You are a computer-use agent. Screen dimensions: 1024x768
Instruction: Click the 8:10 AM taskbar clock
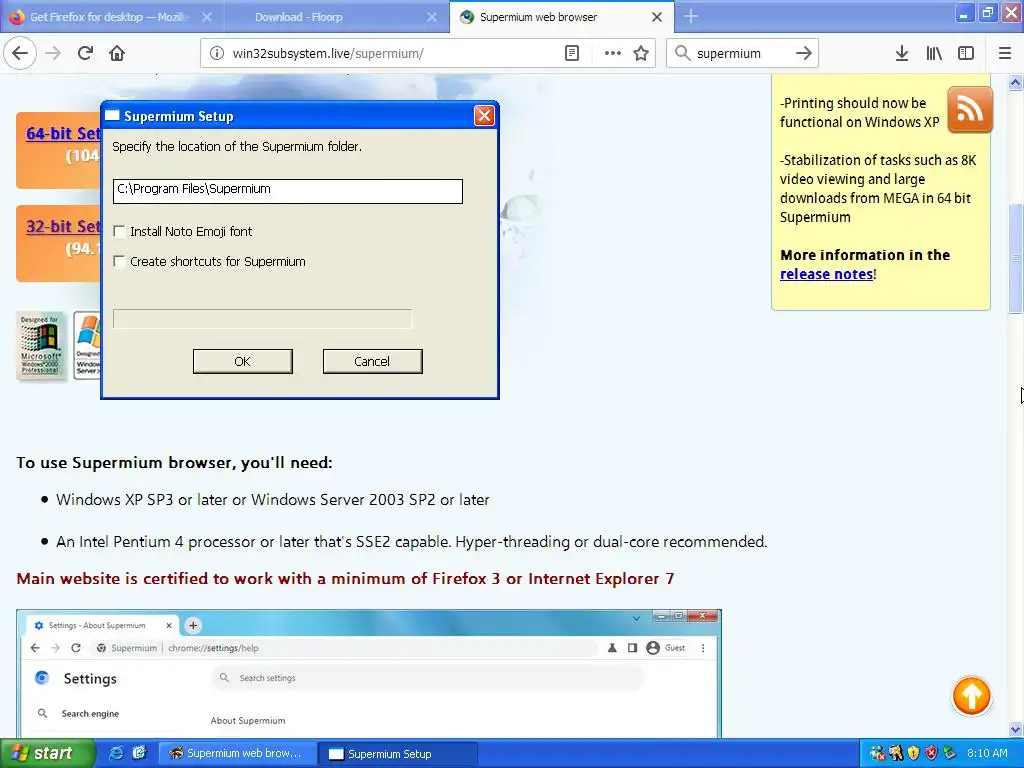pyautogui.click(x=987, y=753)
